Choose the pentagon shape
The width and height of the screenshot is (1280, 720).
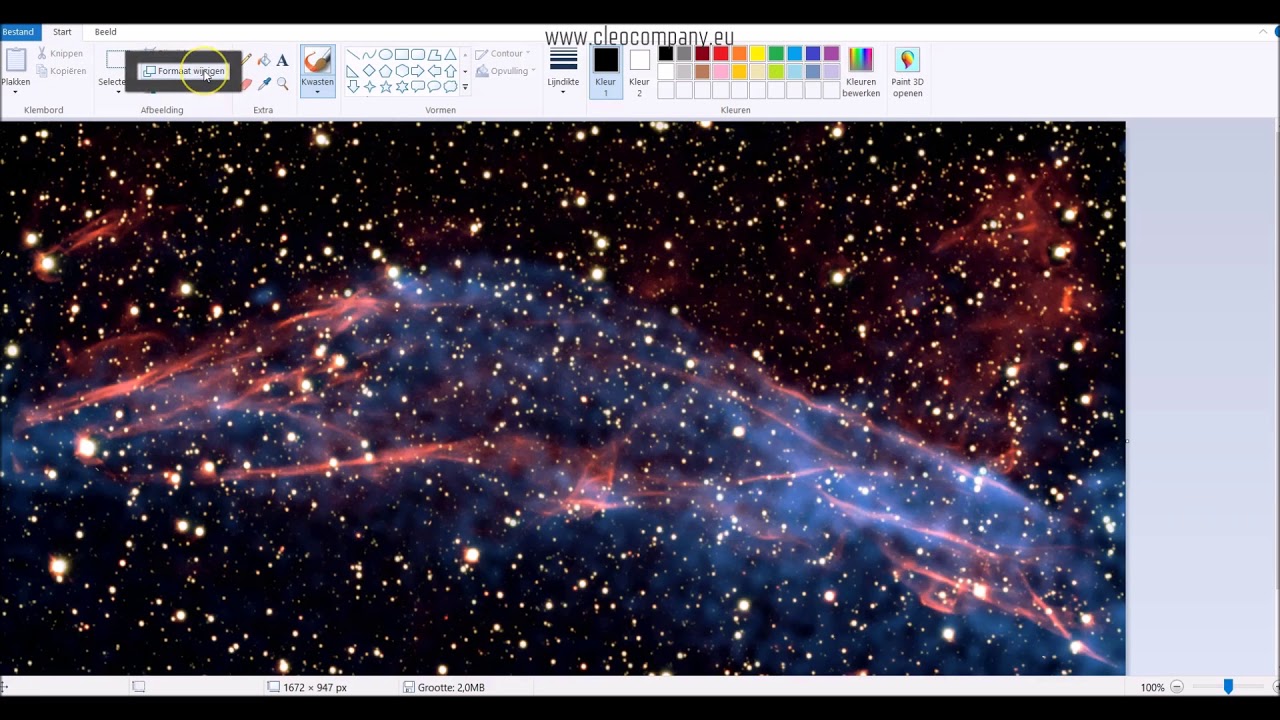[x=385, y=71]
